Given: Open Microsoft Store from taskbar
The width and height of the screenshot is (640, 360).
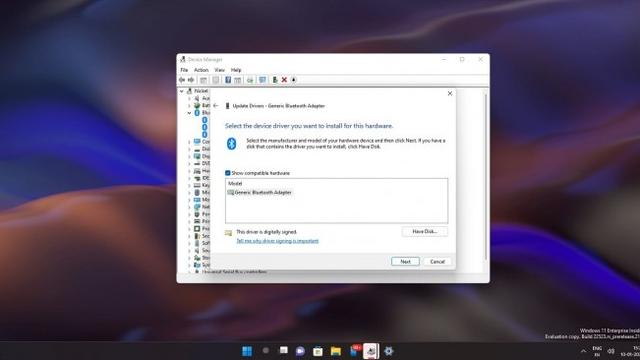Looking at the screenshot, I should point(318,351).
